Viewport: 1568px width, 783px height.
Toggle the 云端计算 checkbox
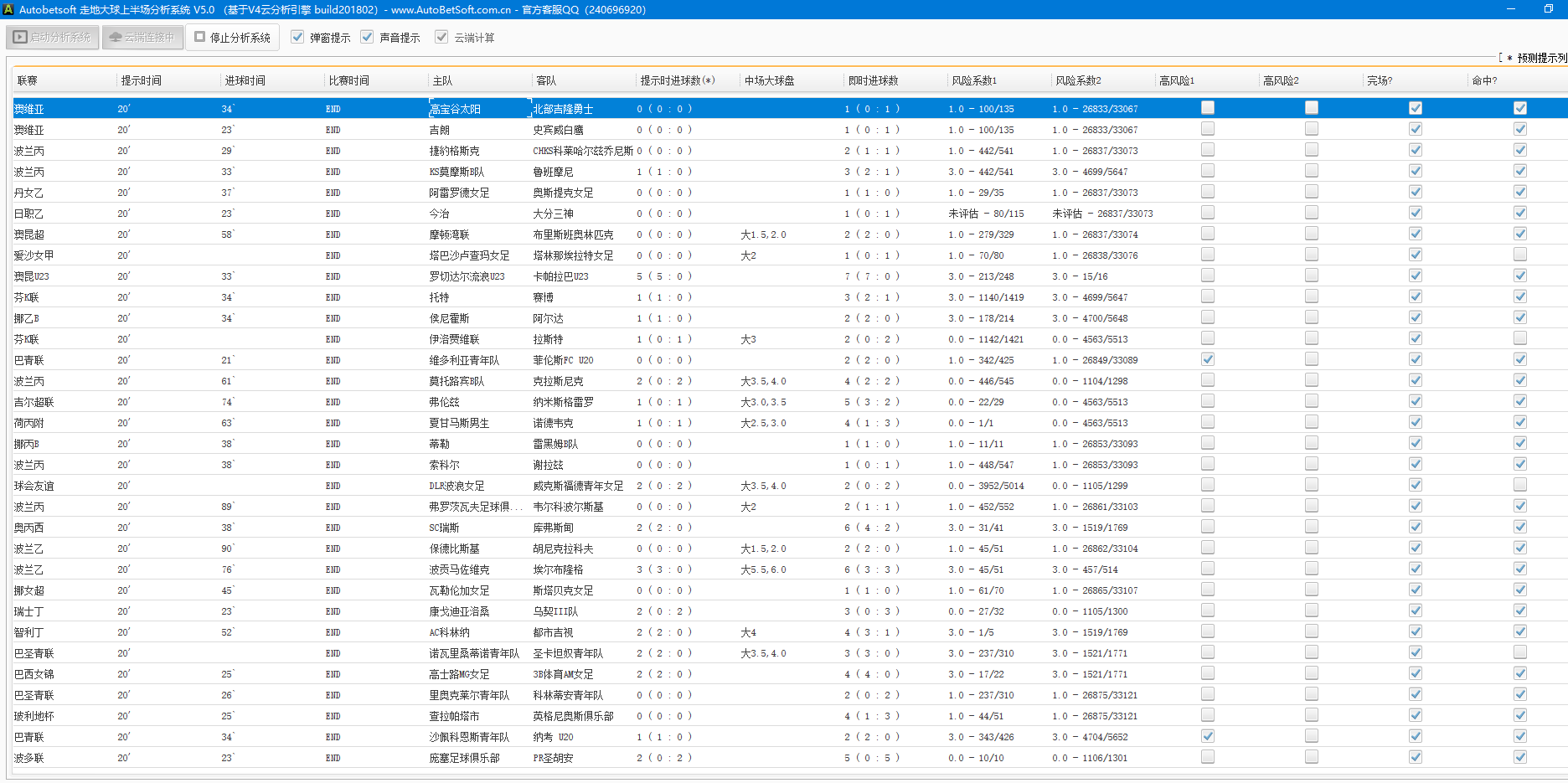click(441, 38)
